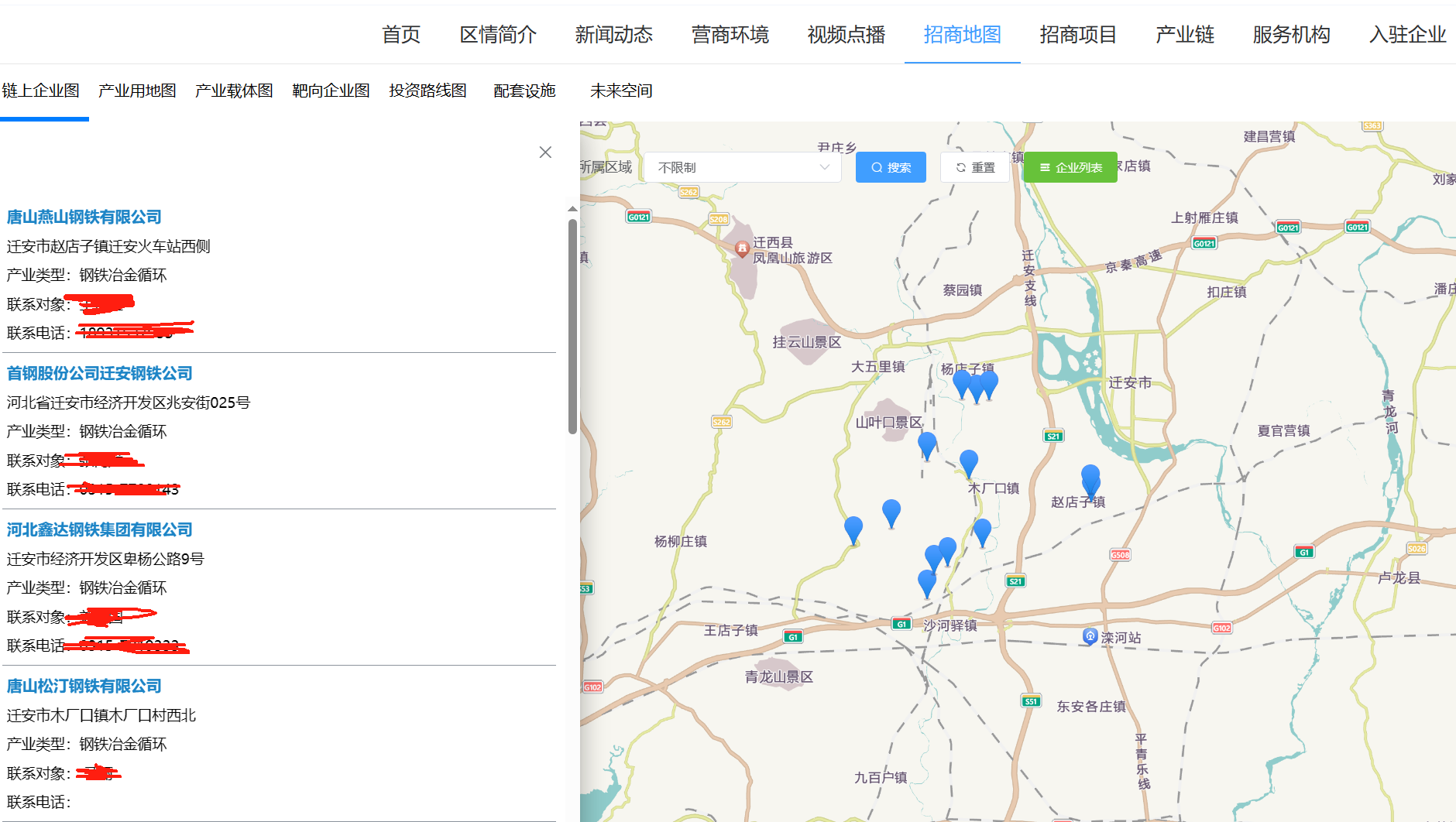
Task: Click S21 road shield south of 迁安市
Action: click(1053, 436)
